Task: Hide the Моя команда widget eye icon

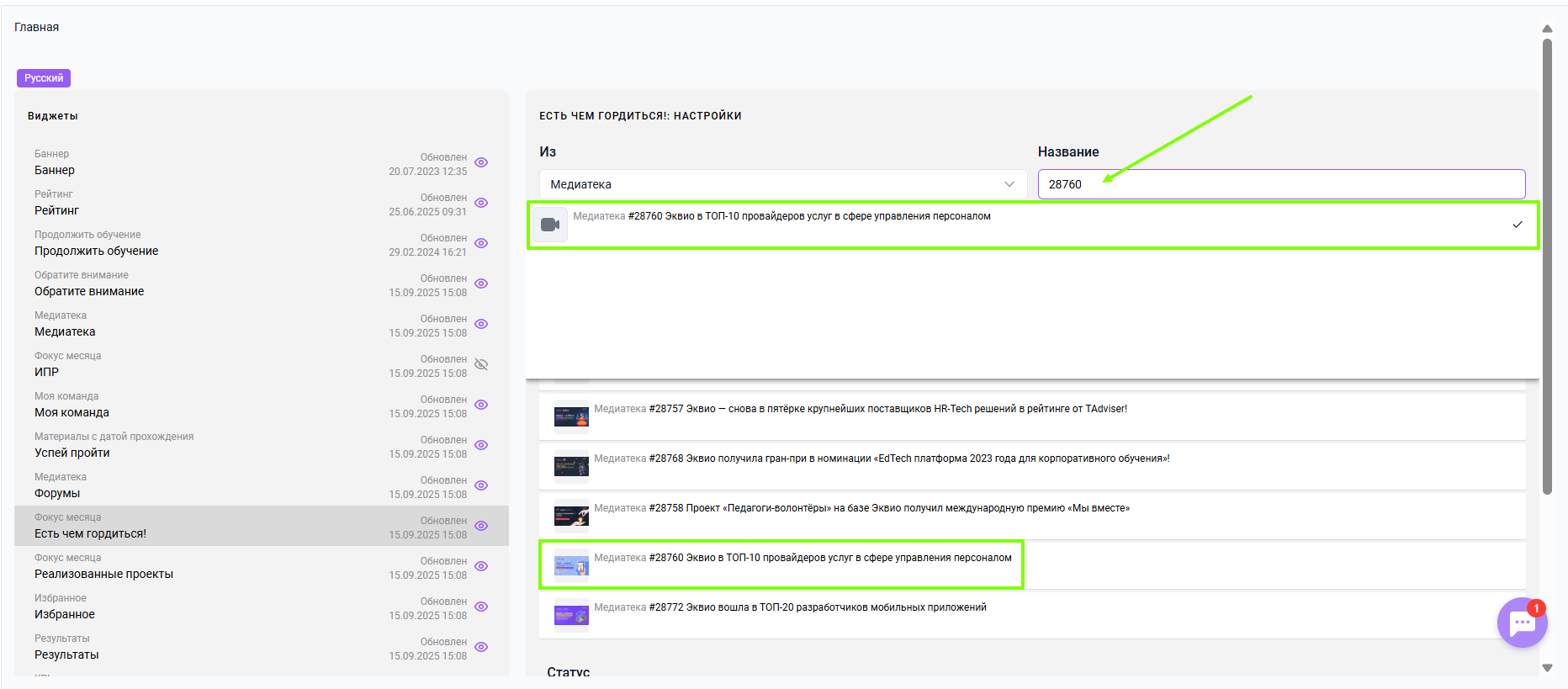Action: tap(481, 405)
